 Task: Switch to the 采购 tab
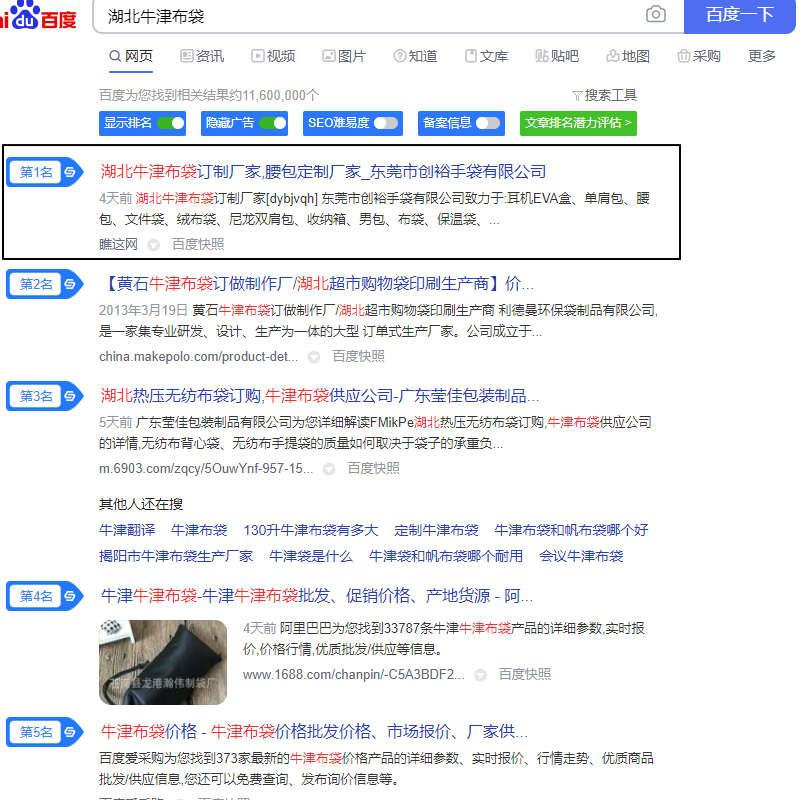(x=699, y=56)
